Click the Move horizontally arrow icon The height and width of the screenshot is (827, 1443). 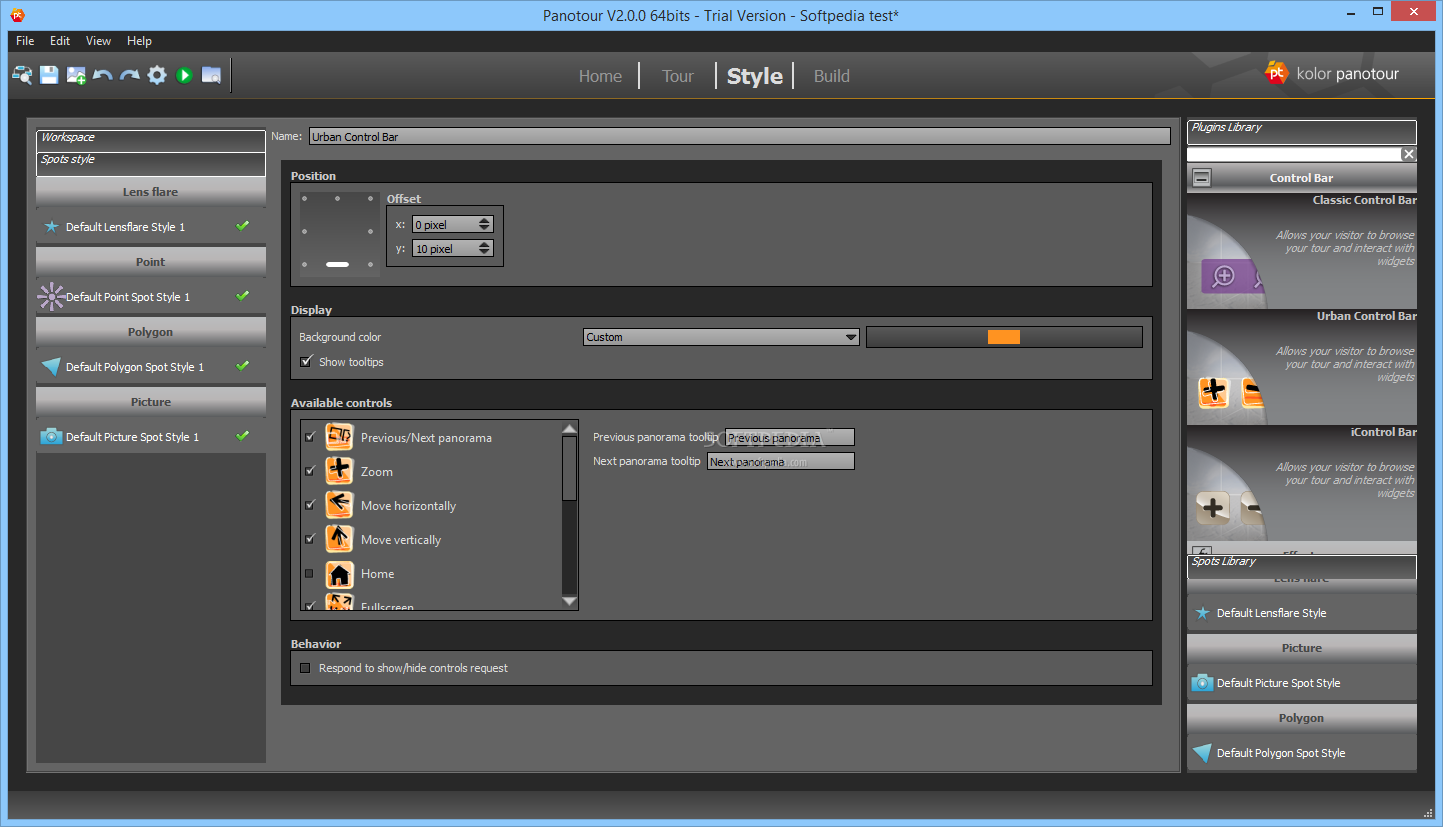point(340,505)
